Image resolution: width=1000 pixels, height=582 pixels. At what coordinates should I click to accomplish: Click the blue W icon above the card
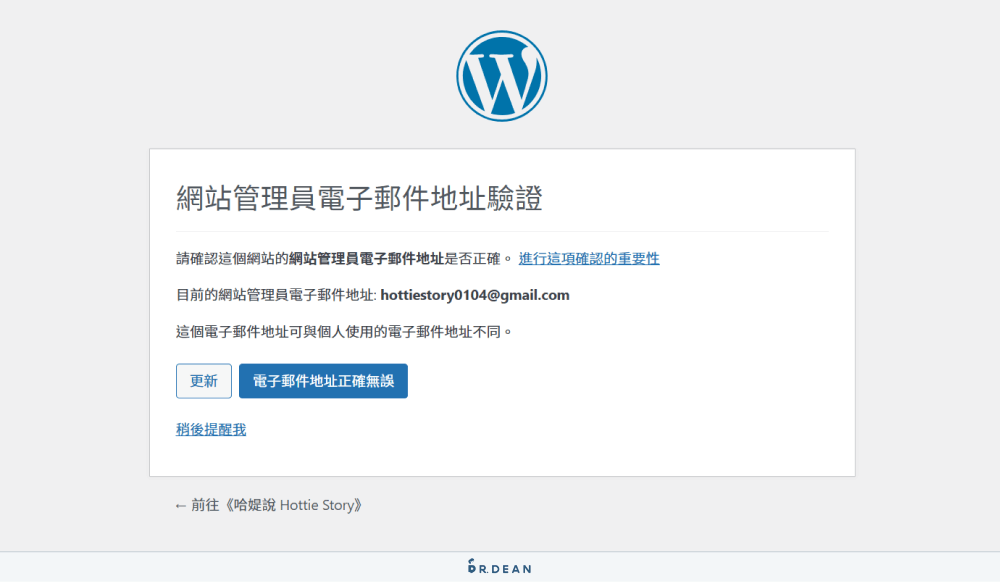(500, 75)
